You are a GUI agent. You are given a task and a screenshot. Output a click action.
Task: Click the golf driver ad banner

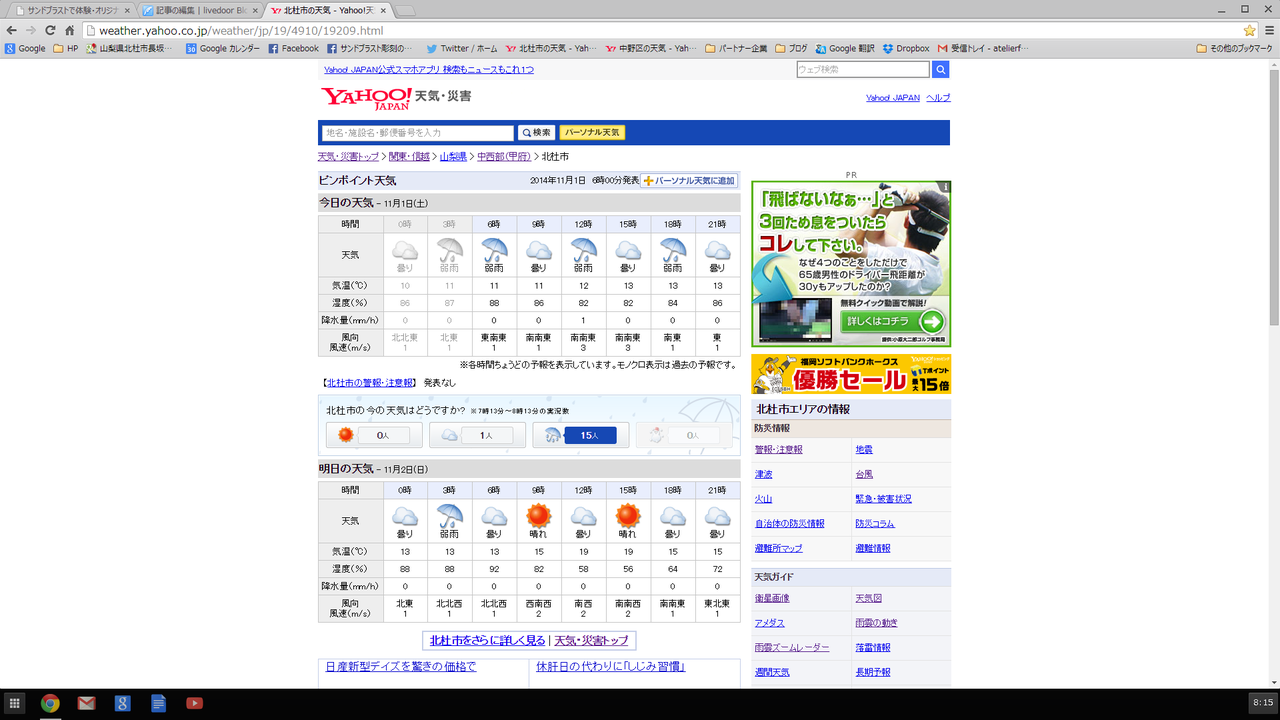pyautogui.click(x=851, y=264)
